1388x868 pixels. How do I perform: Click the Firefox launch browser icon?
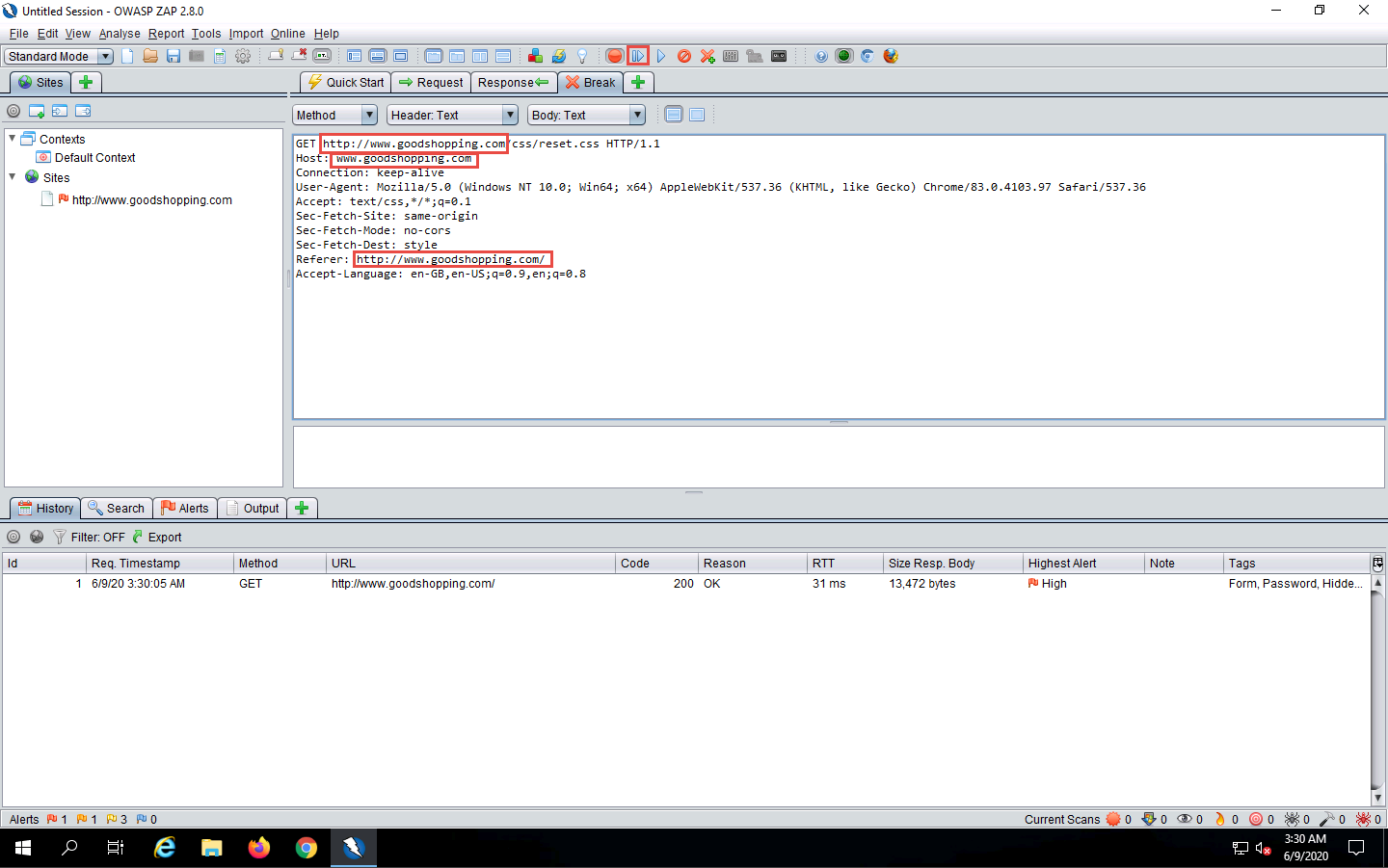(x=891, y=56)
